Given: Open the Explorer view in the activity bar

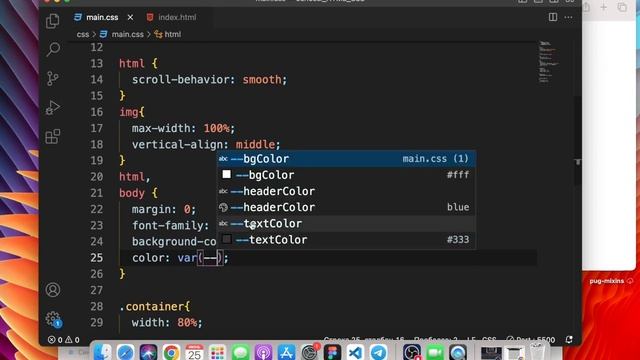Looking at the screenshot, I should coord(53,21).
